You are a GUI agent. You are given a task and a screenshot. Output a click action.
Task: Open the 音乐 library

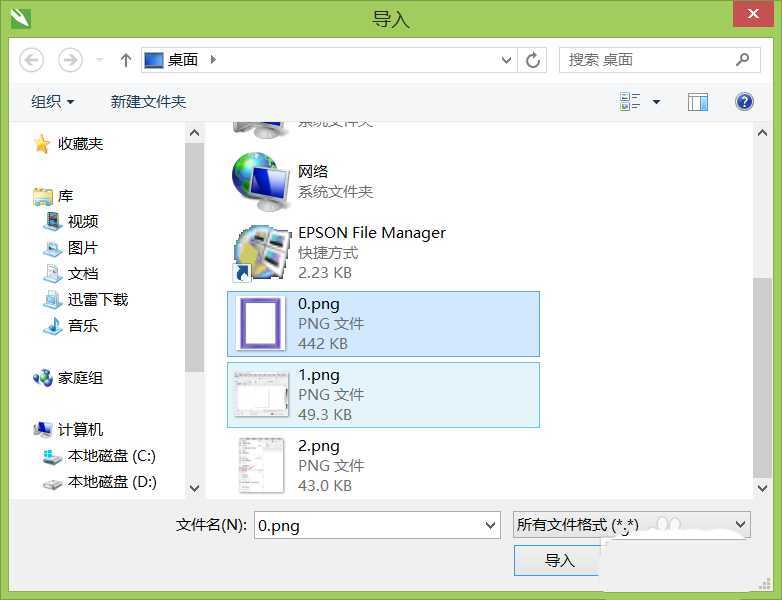(x=83, y=326)
